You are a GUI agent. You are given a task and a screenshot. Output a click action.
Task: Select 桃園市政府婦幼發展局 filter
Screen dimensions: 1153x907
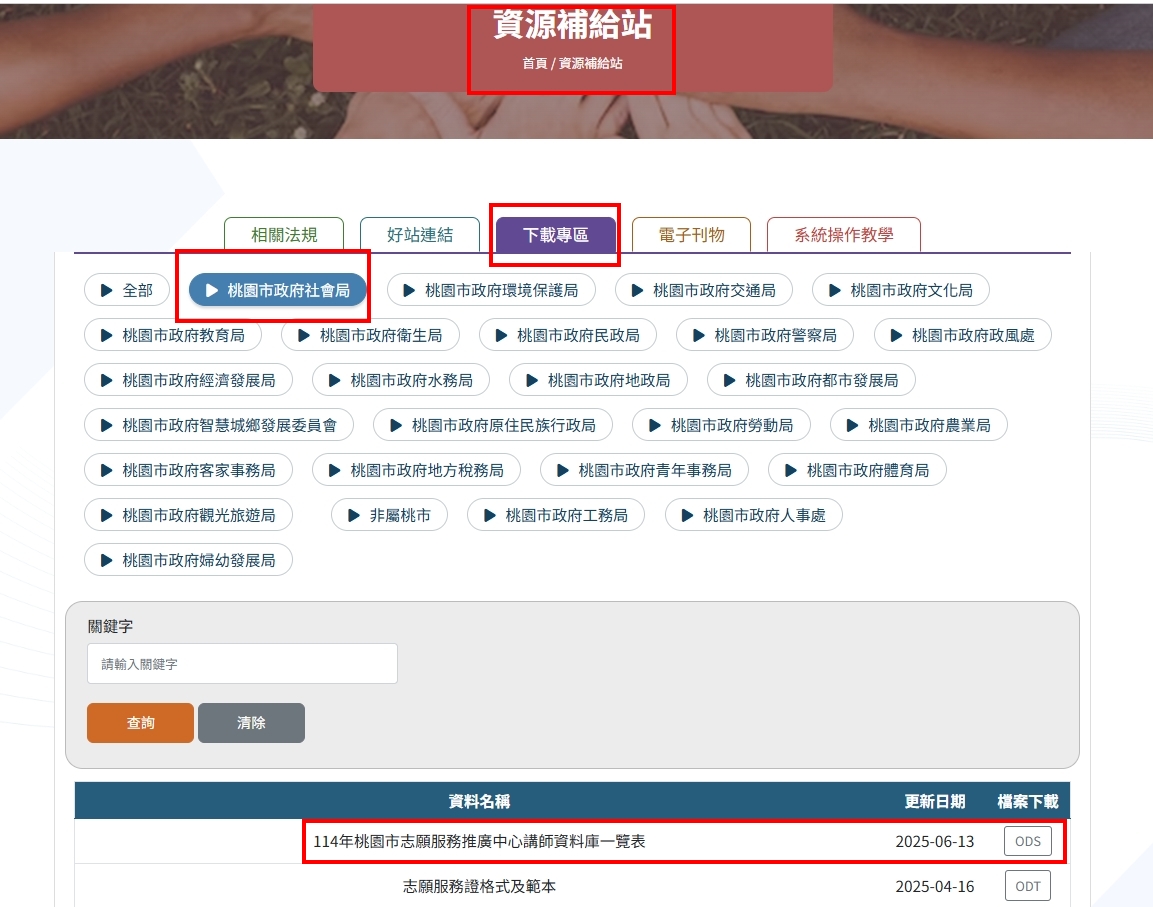(x=188, y=560)
